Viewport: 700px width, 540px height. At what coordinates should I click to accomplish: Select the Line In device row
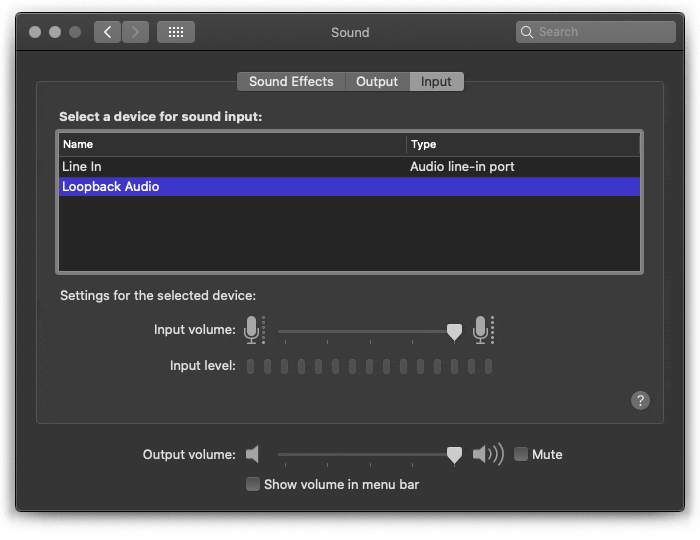coord(350,166)
